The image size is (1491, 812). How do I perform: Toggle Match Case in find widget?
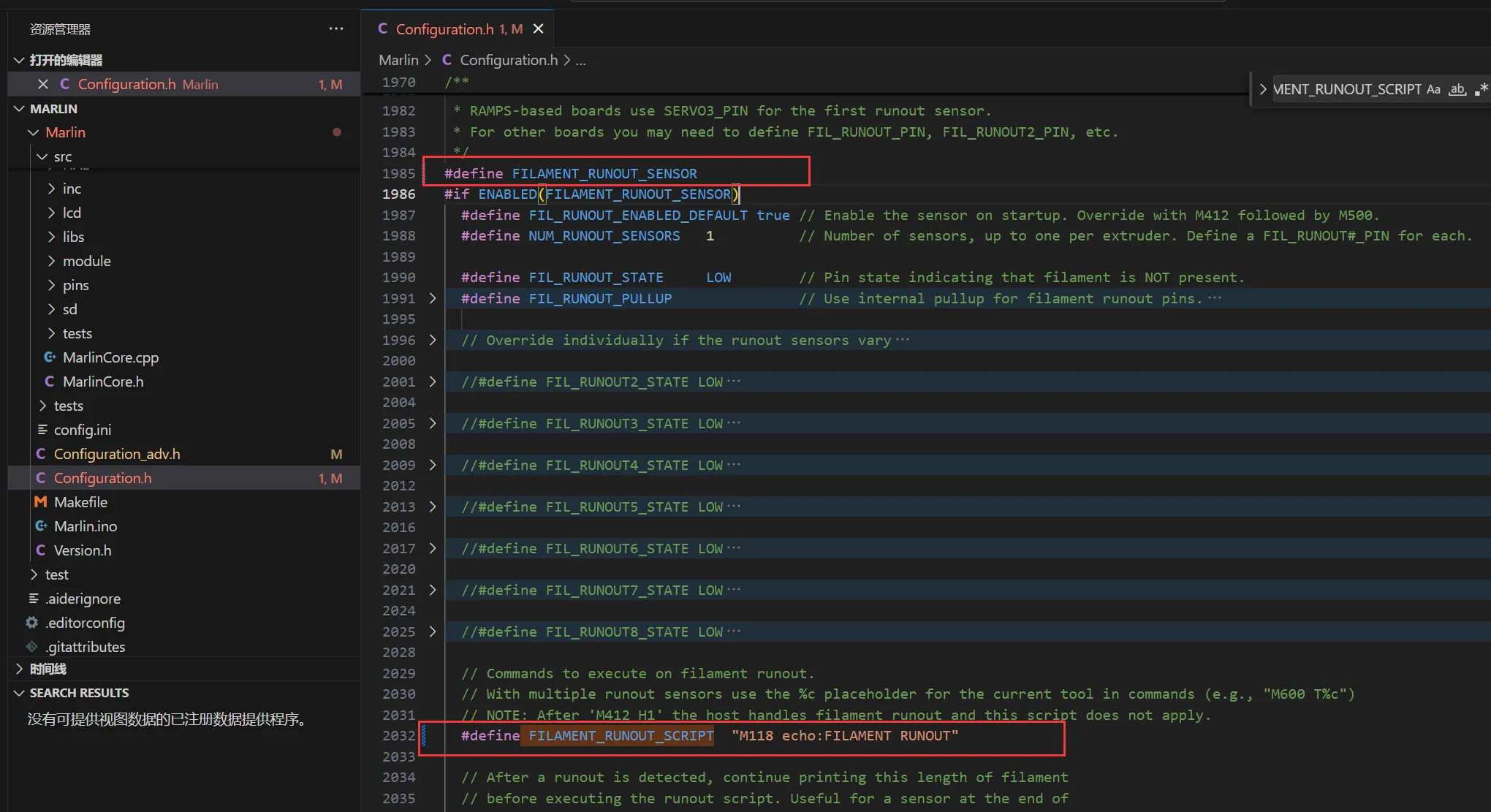[x=1433, y=89]
